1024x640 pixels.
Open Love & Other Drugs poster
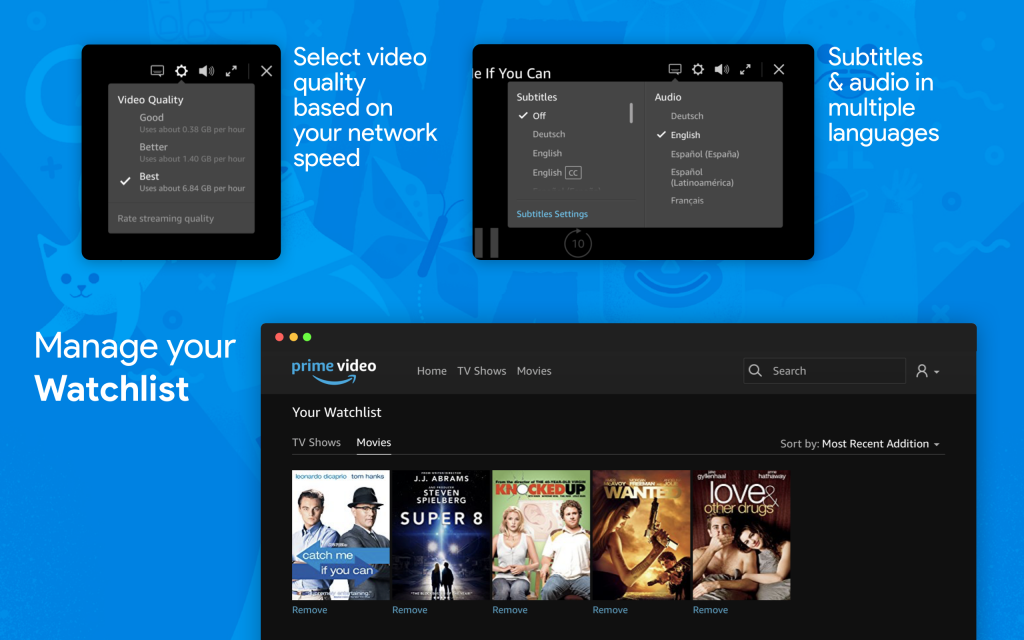pyautogui.click(x=741, y=535)
